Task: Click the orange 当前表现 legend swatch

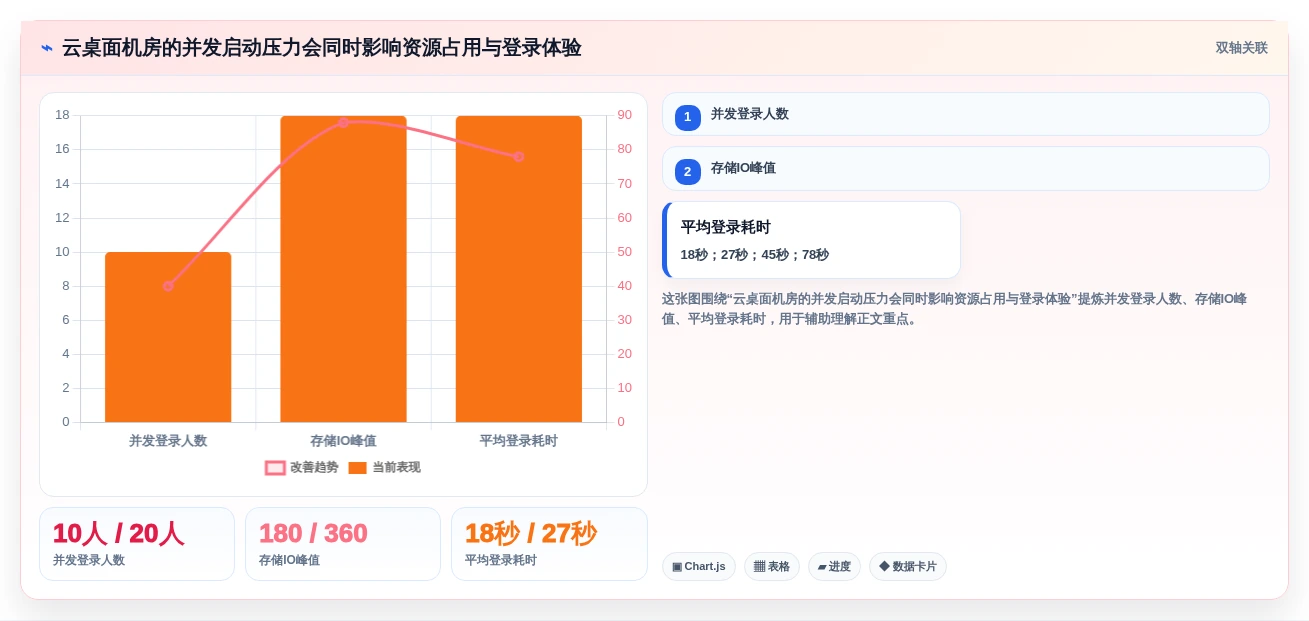Action: tap(357, 468)
